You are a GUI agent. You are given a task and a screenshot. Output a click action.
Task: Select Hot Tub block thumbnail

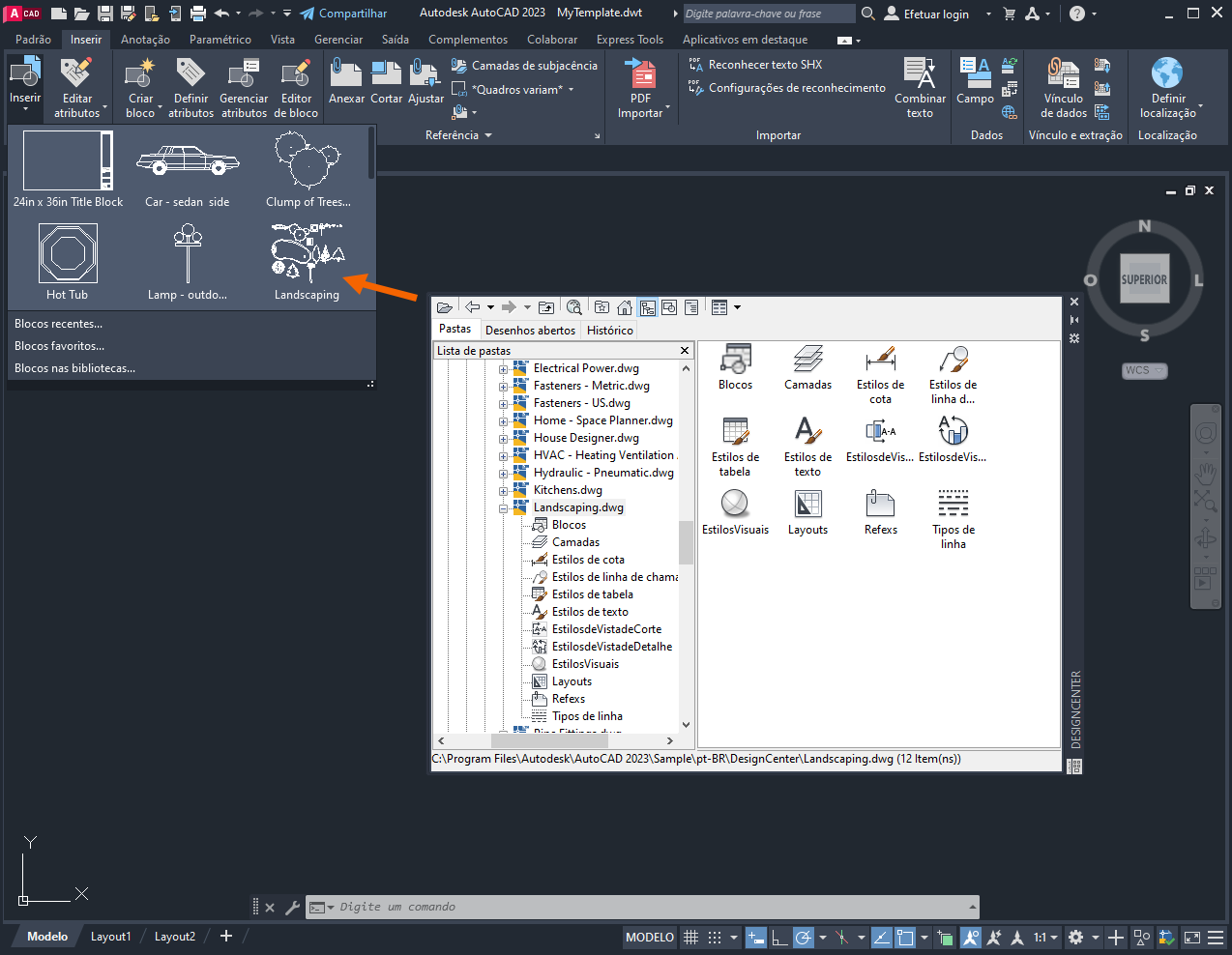point(68,261)
